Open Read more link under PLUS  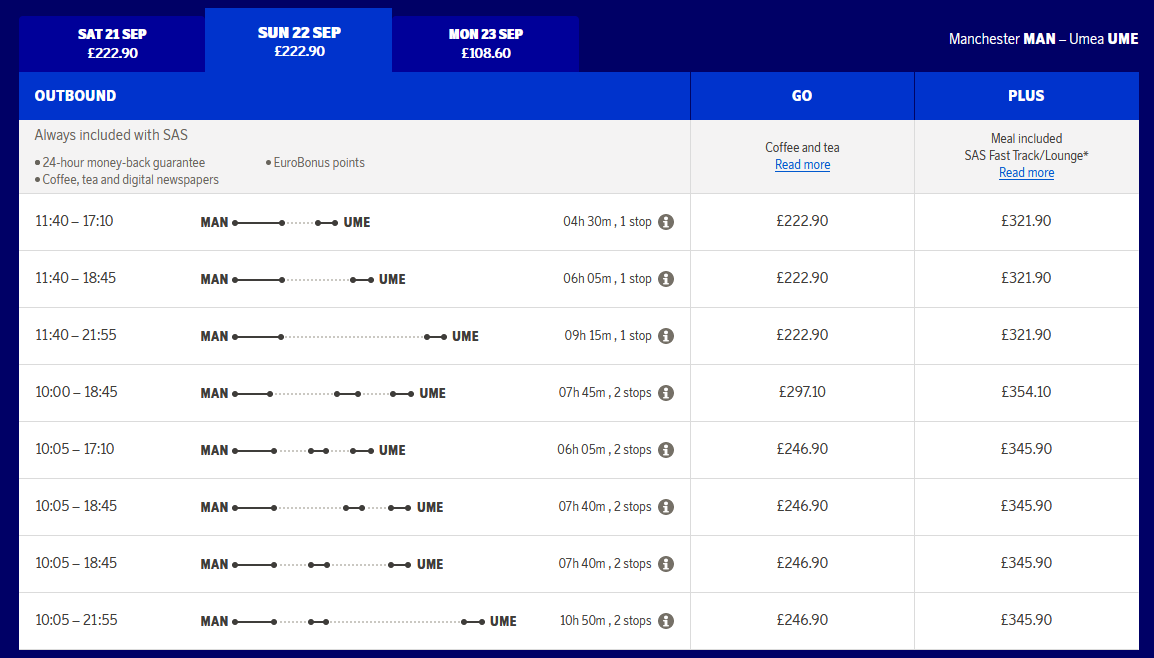[1026, 173]
